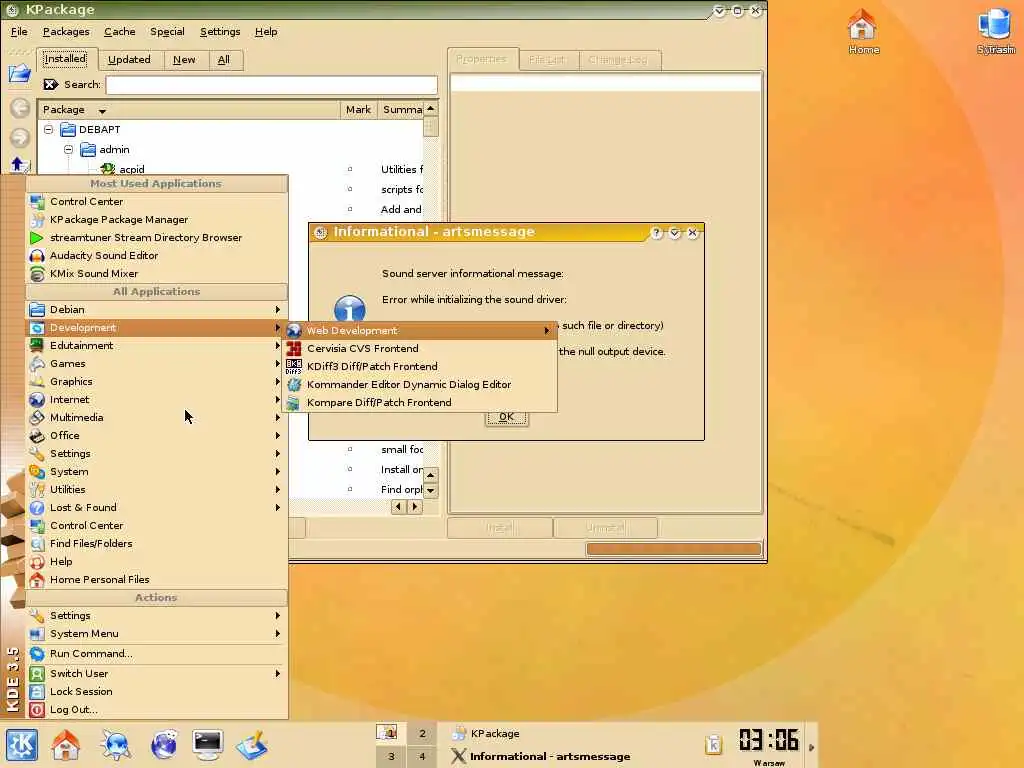The width and height of the screenshot is (1024, 768).
Task: Collapse the DEBAPT tree node
Action: [x=48, y=129]
